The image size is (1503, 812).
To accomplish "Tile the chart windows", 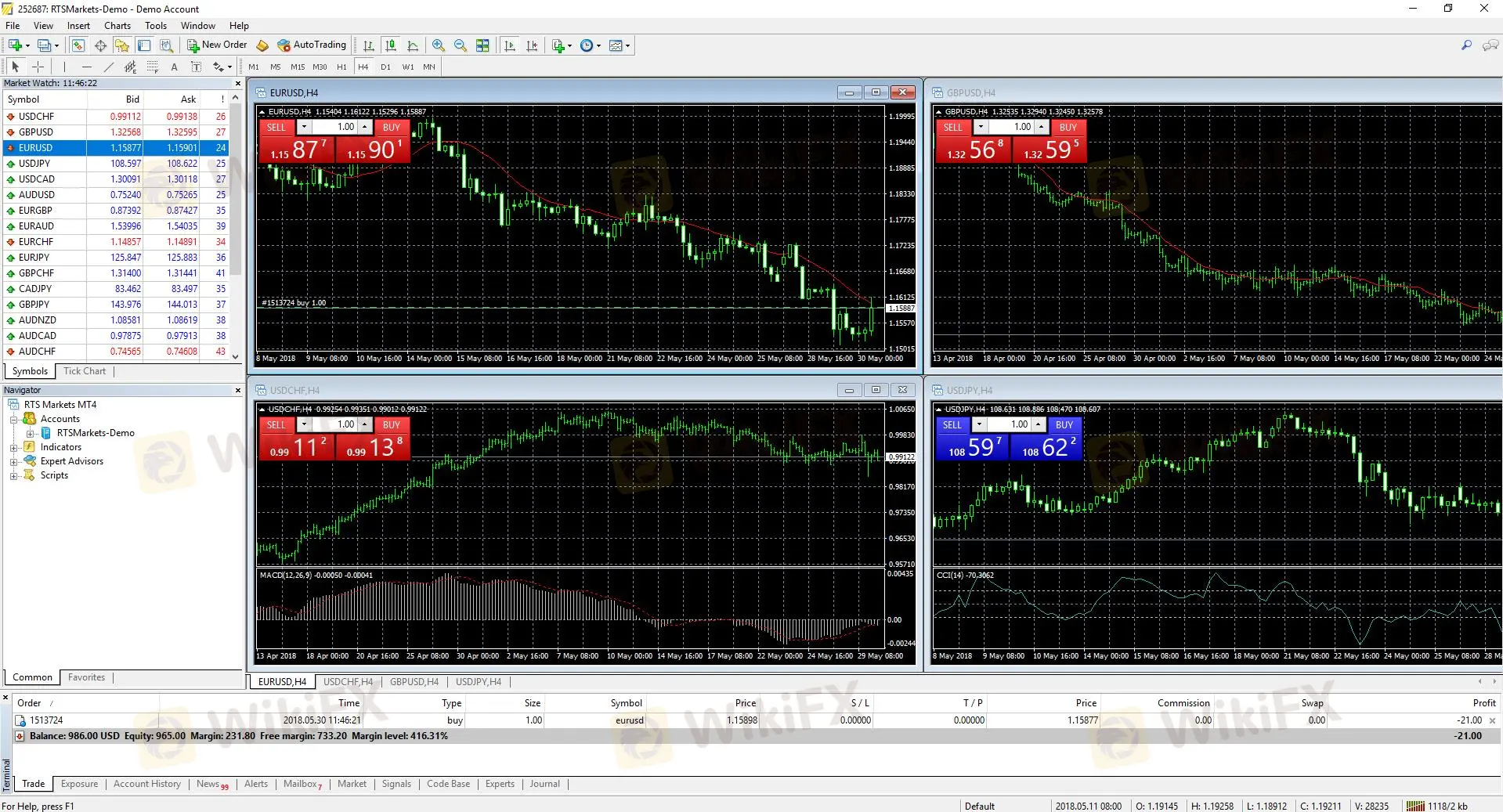I will (482, 45).
